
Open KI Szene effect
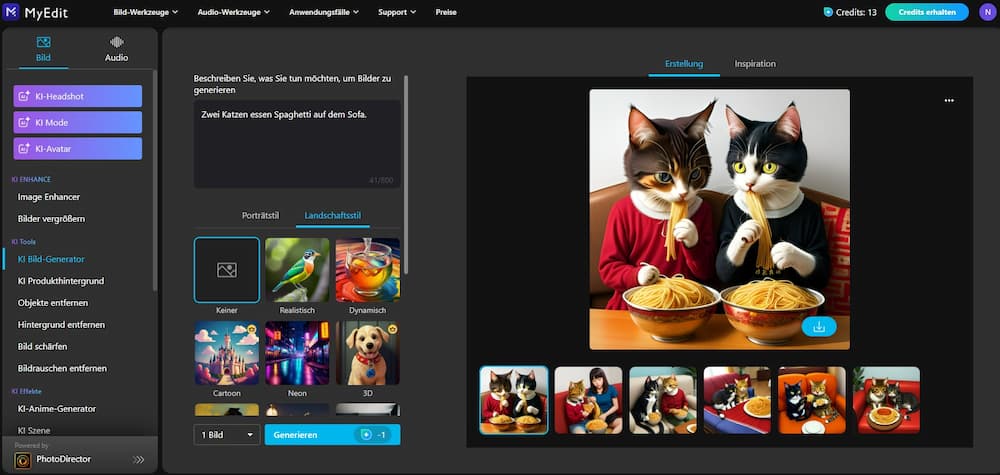pyautogui.click(x=34, y=430)
